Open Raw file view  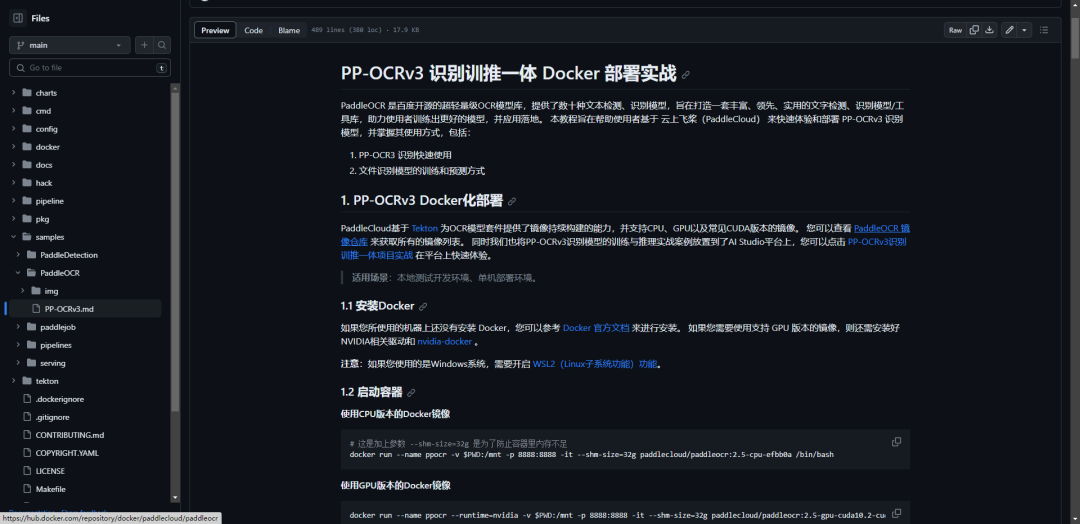[955, 30]
